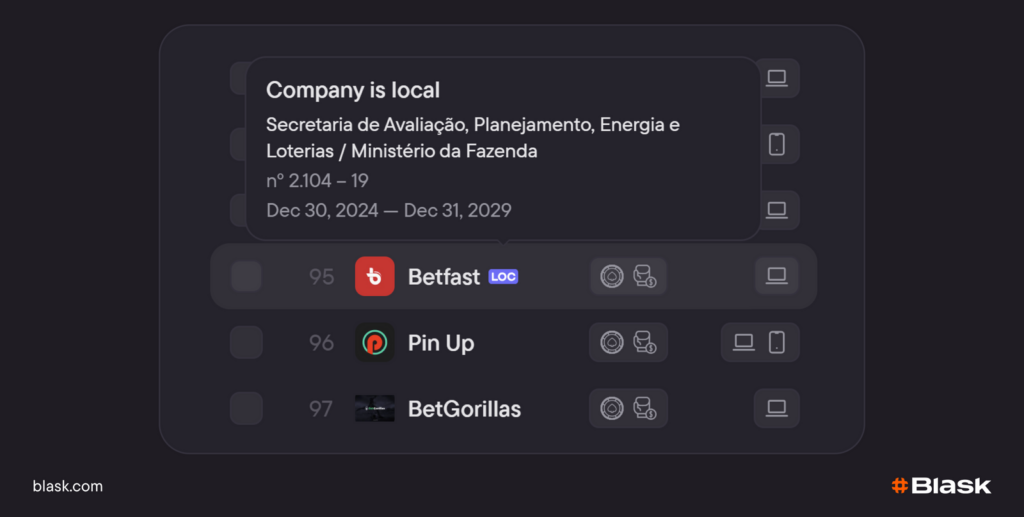Click the Betfast red logo icon
The width and height of the screenshot is (1024, 517).
tap(375, 276)
